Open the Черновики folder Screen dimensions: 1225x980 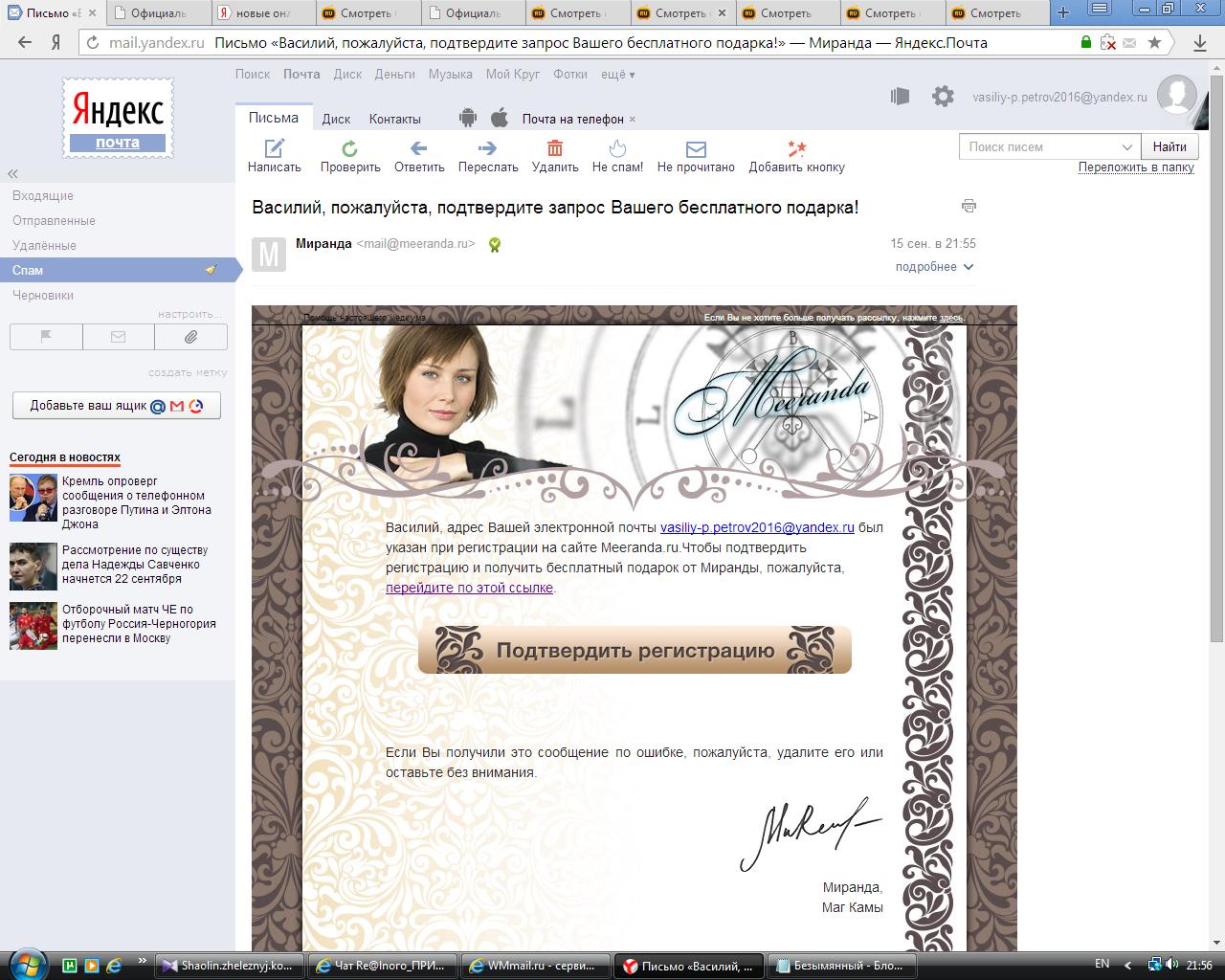(43, 295)
